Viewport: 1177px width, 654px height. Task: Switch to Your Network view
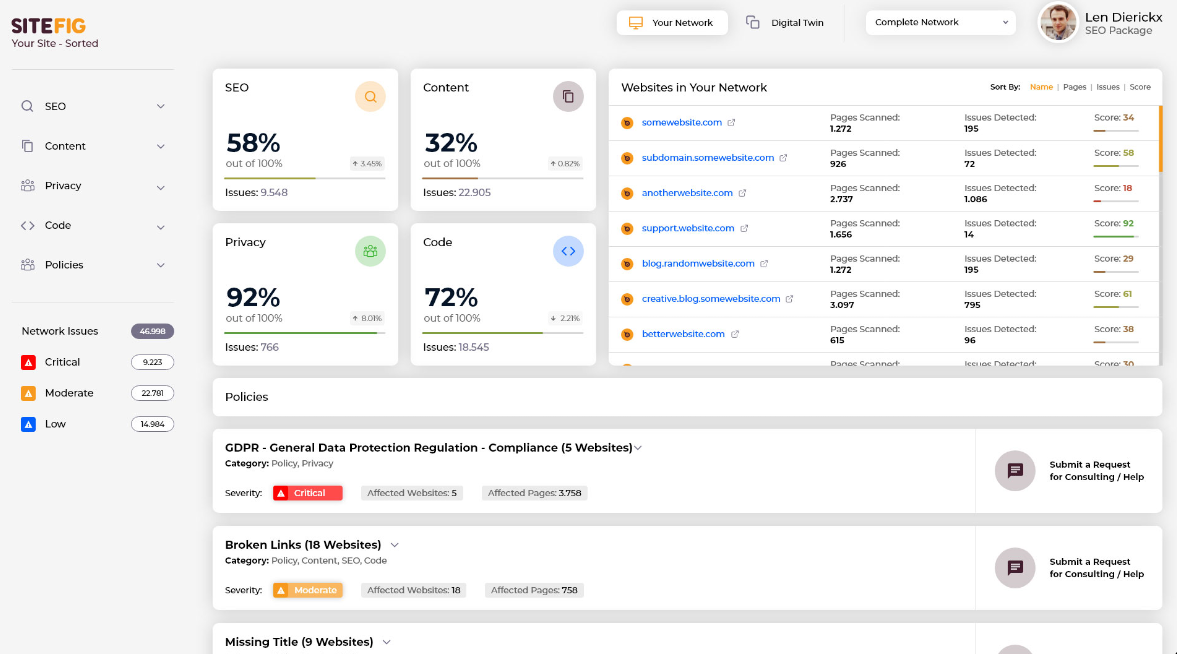point(672,23)
